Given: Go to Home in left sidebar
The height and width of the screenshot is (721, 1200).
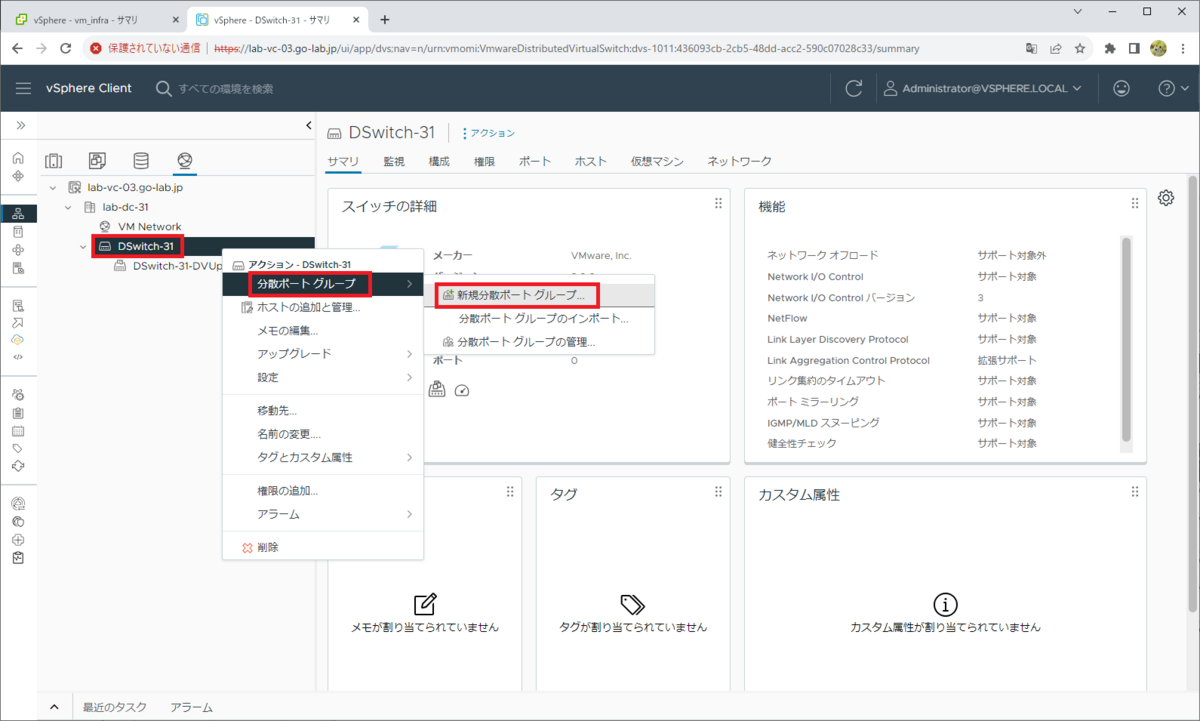Looking at the screenshot, I should [x=18, y=158].
